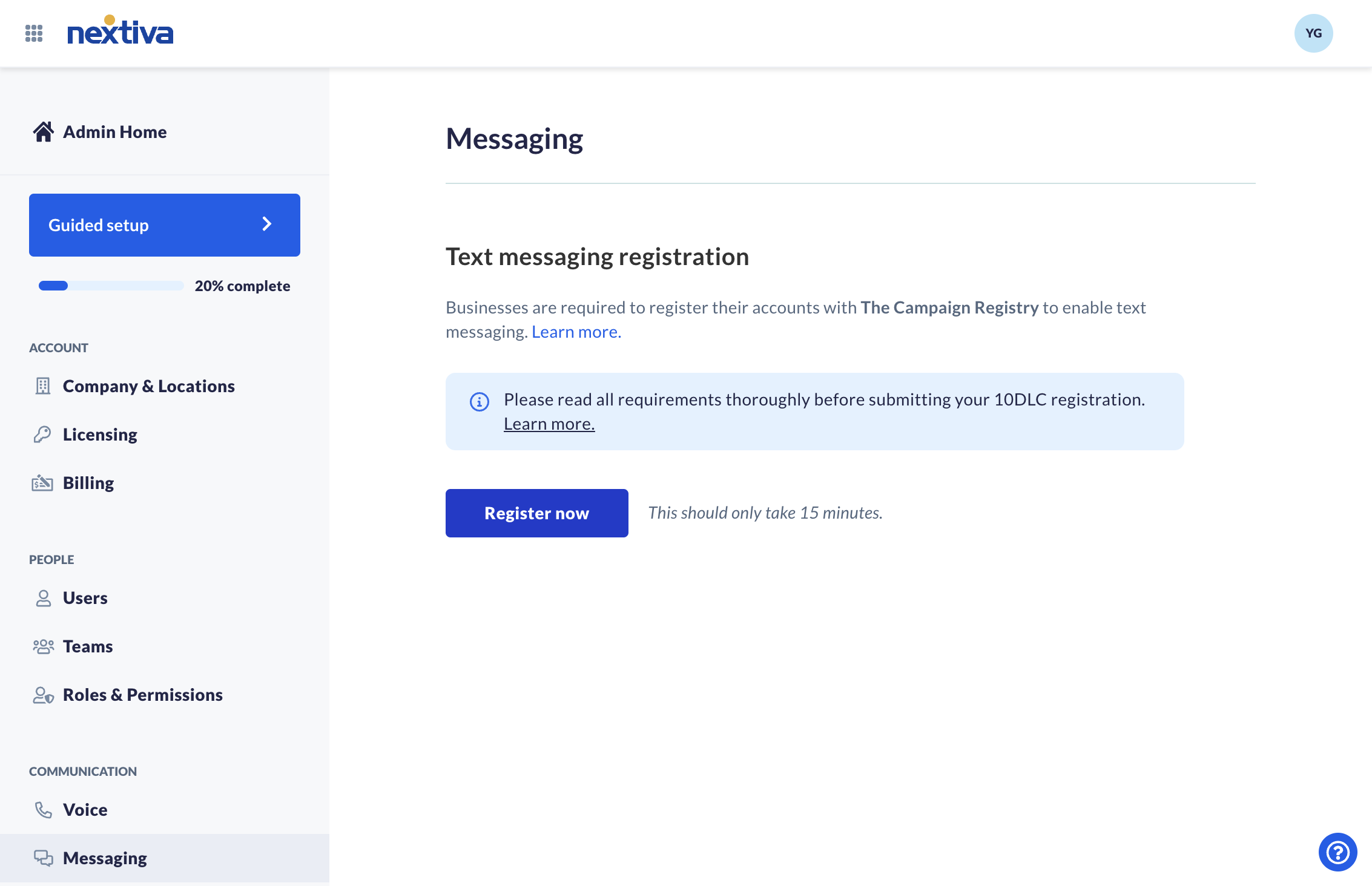Screen dimensions: 1372x886
Task: Open the YG user avatar menu
Action: point(1313,33)
